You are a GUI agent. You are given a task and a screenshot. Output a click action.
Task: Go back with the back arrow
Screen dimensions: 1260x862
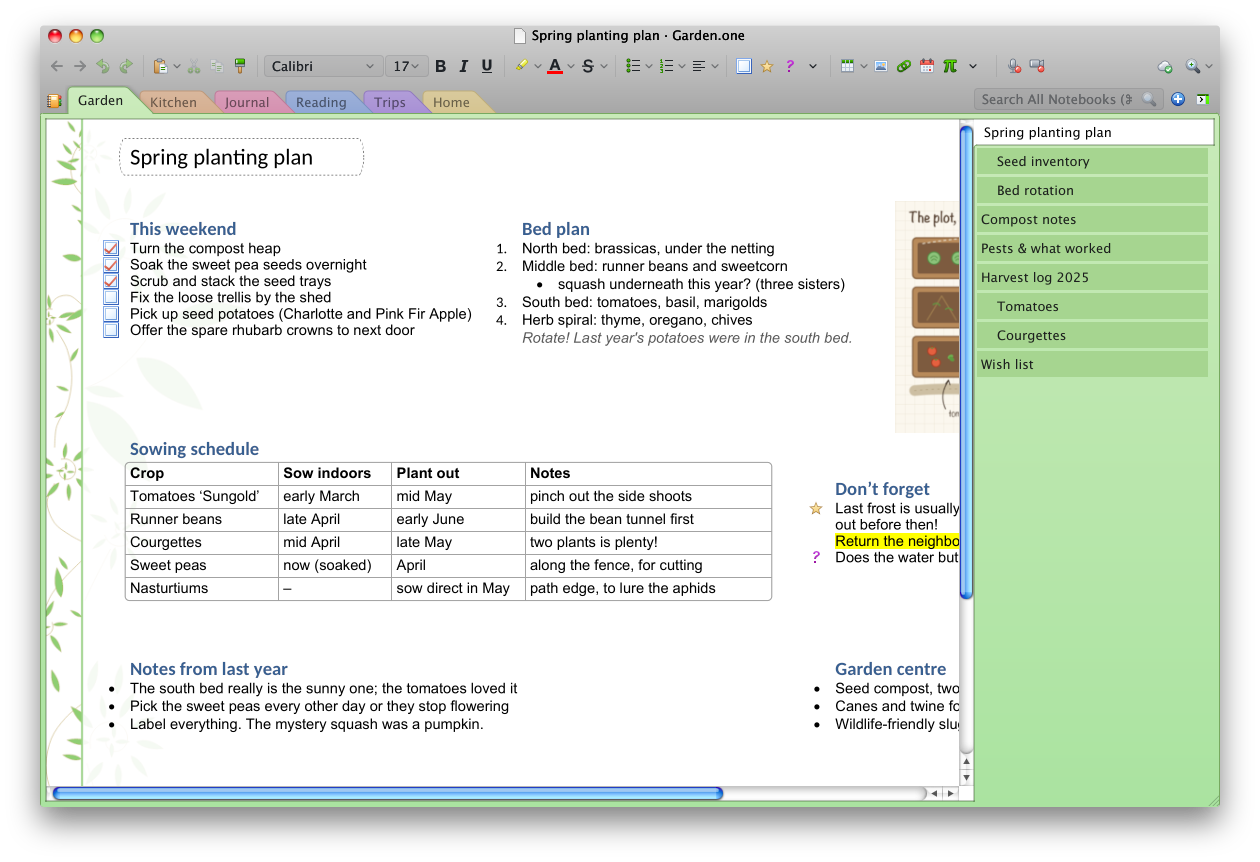pyautogui.click(x=56, y=66)
